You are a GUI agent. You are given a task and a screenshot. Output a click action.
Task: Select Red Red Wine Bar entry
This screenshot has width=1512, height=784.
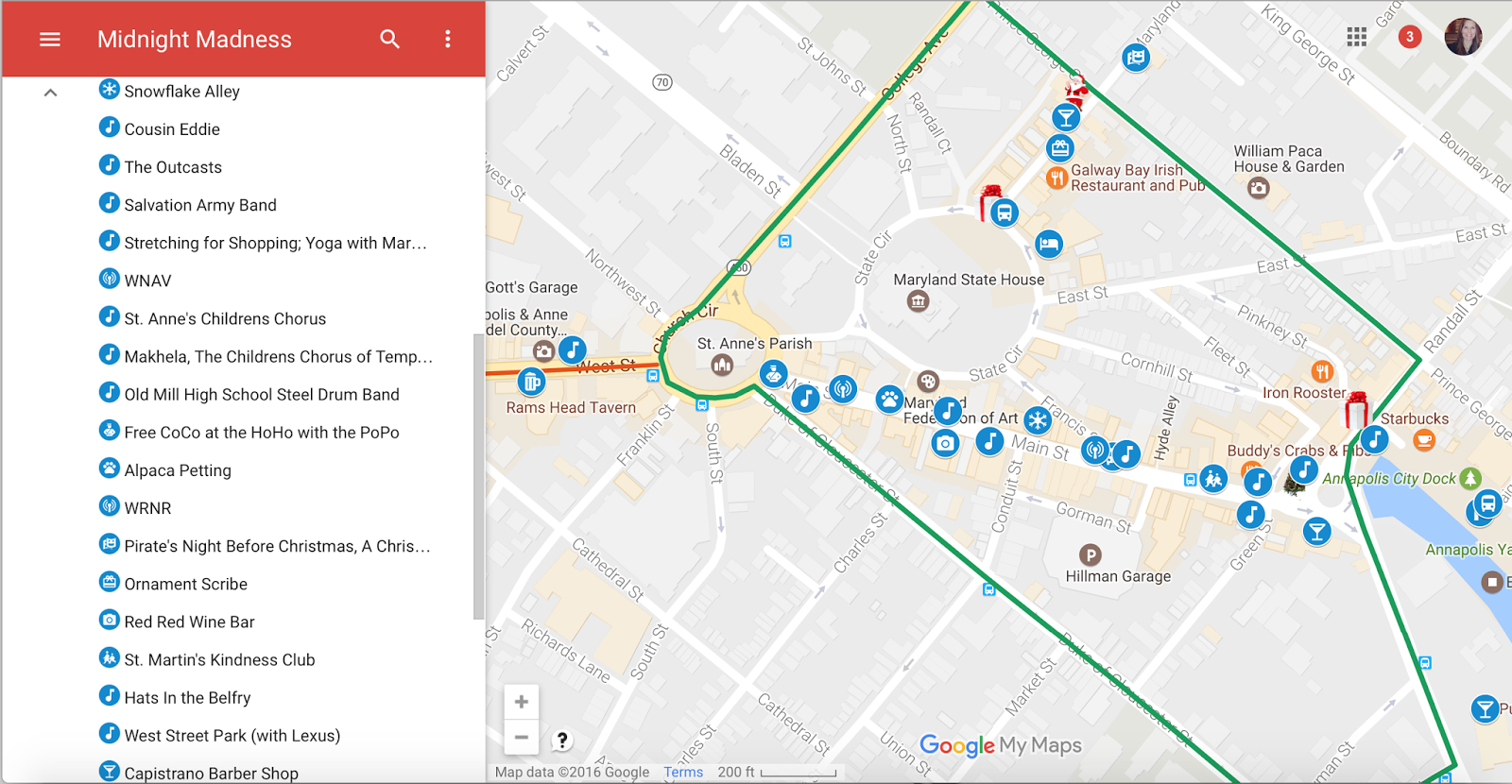(177, 622)
